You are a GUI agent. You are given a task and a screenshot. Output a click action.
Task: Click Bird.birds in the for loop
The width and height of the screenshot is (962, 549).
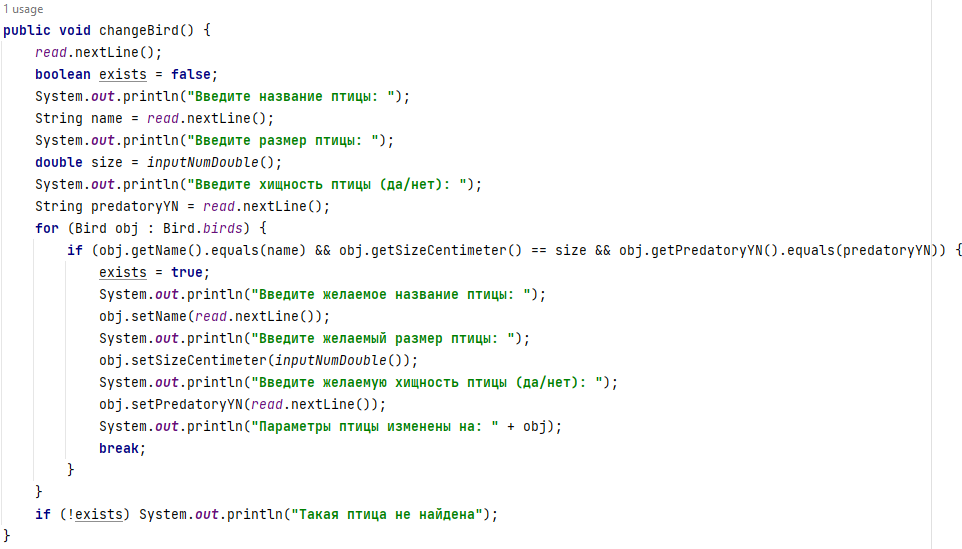pos(202,228)
